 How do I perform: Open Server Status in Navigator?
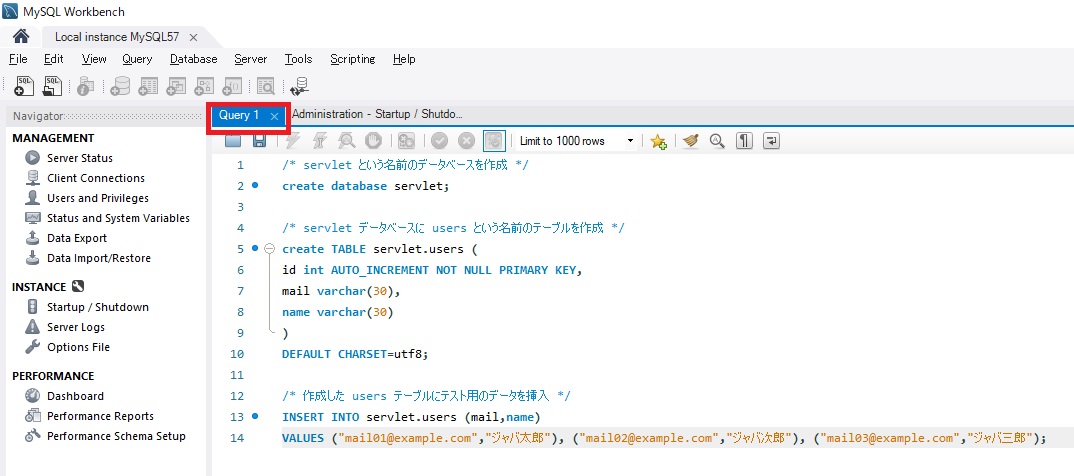(79, 158)
